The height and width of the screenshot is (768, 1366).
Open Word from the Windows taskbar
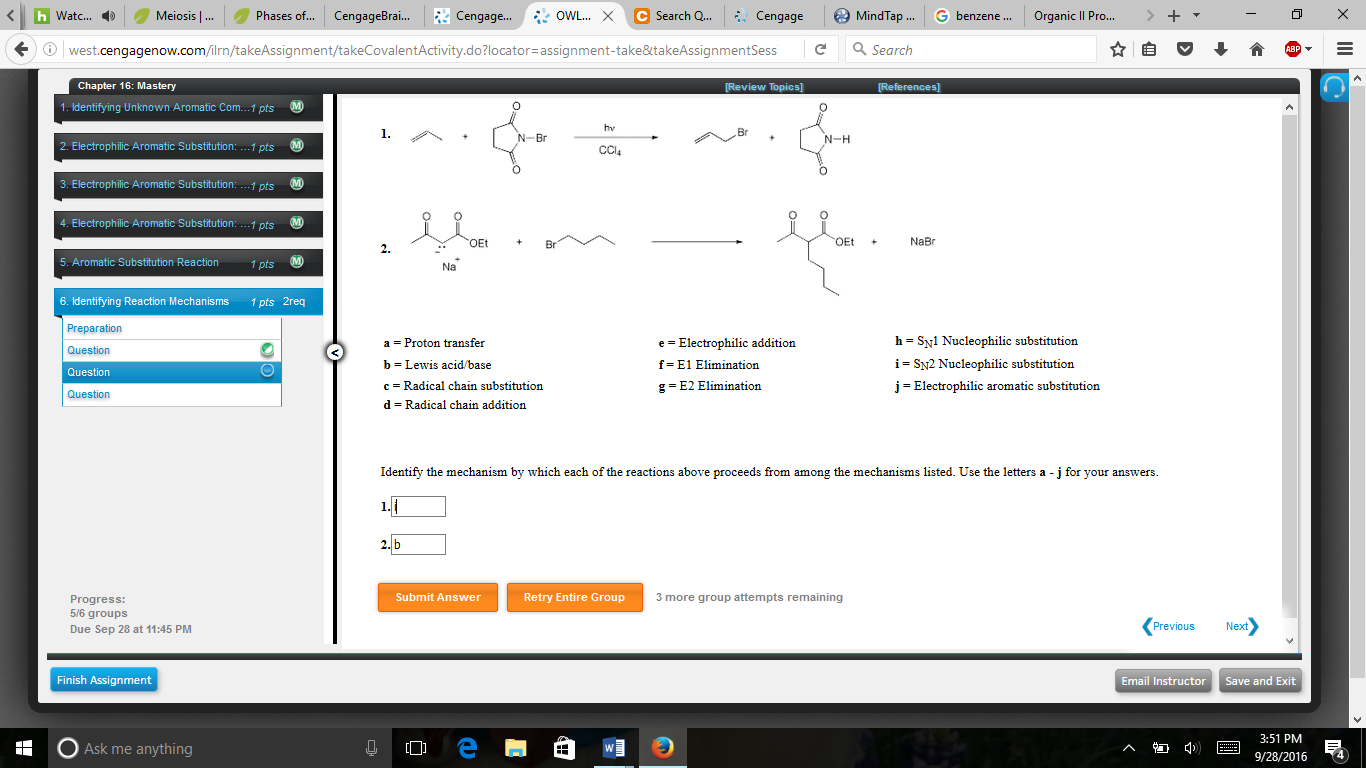point(613,747)
